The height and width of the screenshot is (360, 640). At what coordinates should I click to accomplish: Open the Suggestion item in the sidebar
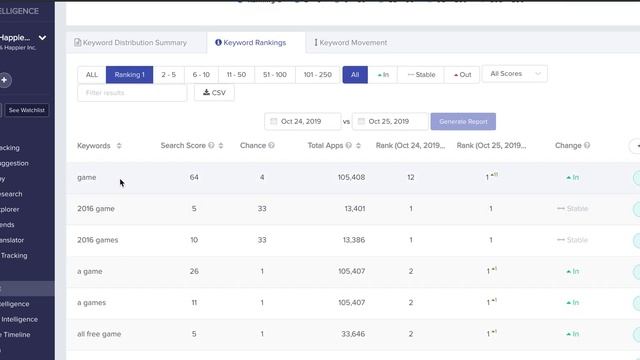[x=14, y=163]
